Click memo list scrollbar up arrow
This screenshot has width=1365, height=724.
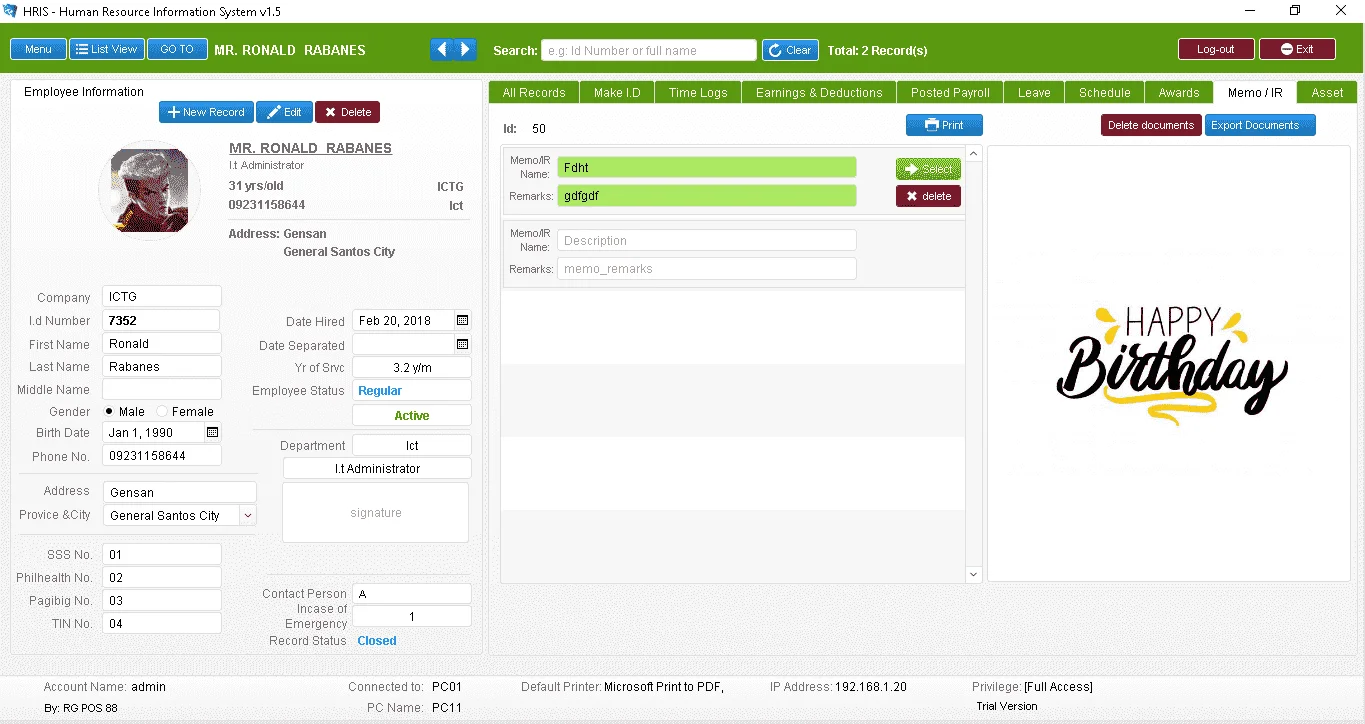[x=974, y=154]
